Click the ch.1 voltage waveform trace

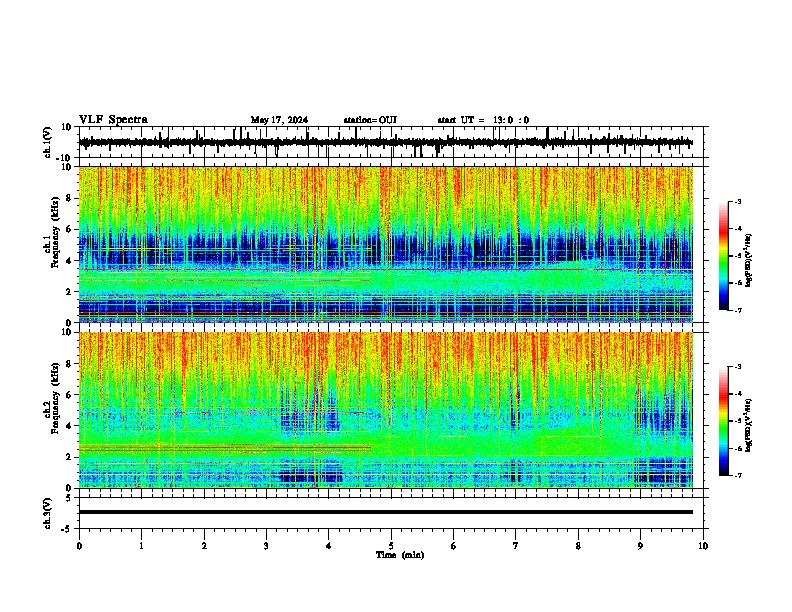point(386,142)
